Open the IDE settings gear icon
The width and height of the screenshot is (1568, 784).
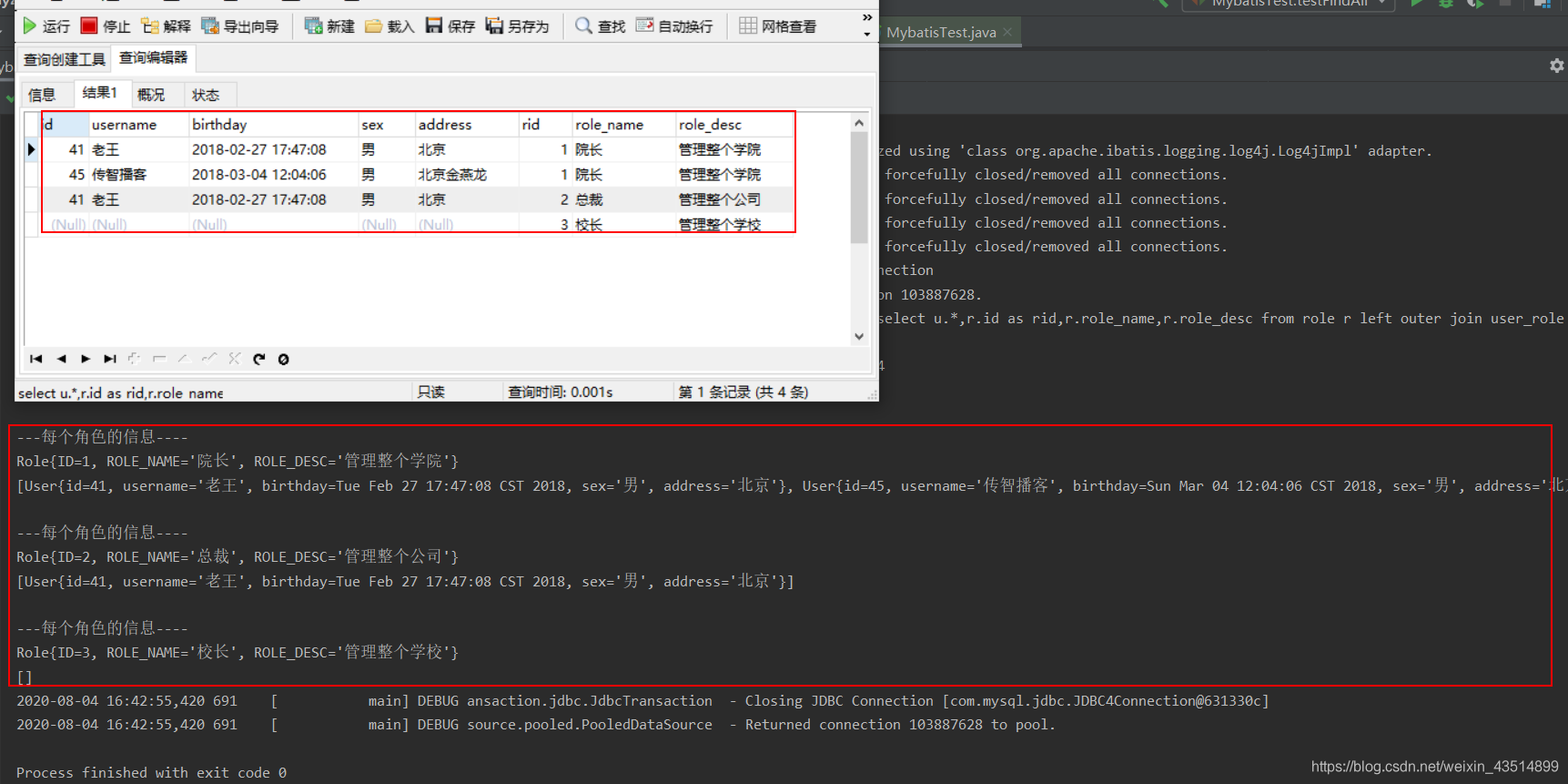point(1556,66)
